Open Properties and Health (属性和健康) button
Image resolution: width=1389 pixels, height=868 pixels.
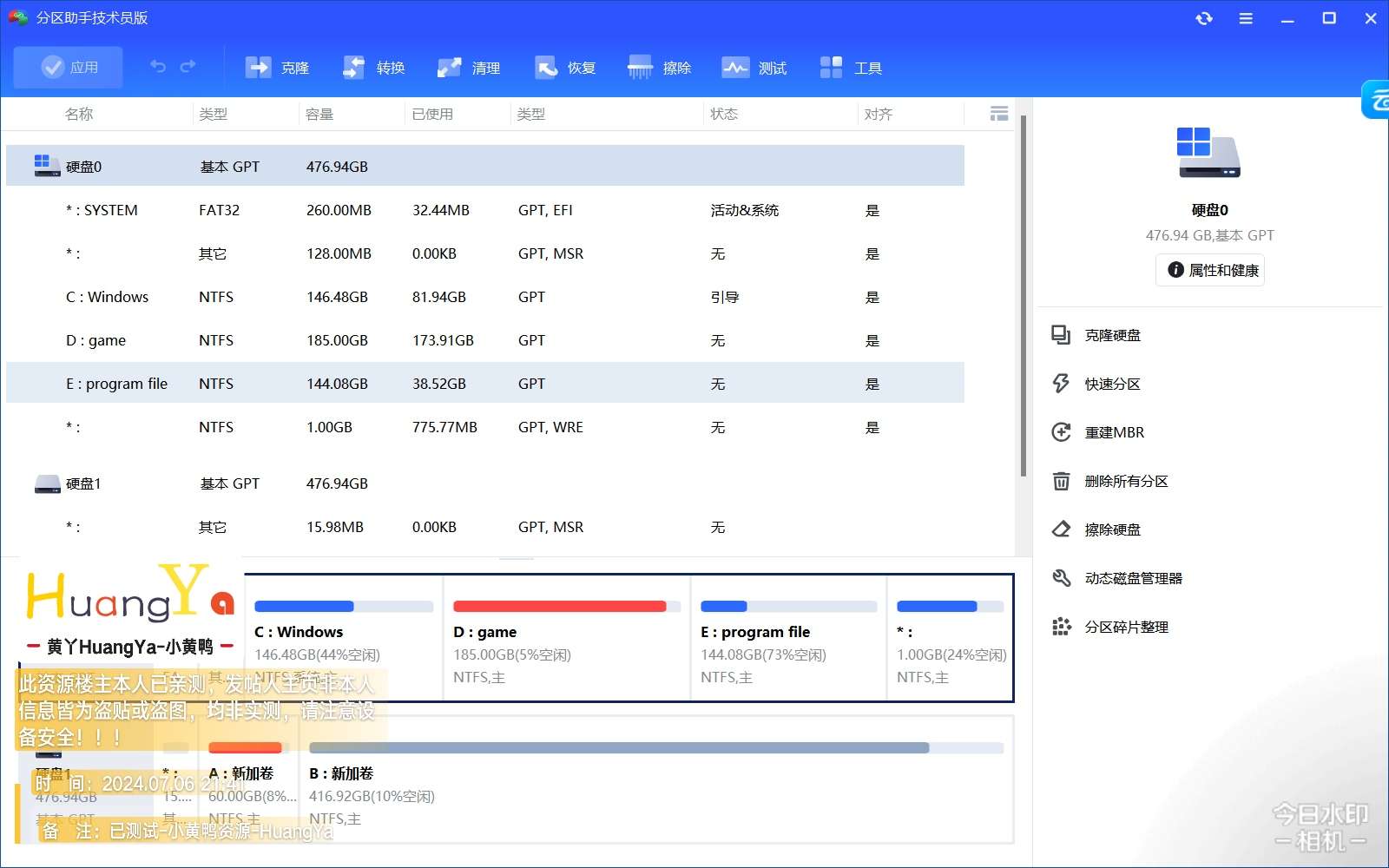pyautogui.click(x=1210, y=270)
